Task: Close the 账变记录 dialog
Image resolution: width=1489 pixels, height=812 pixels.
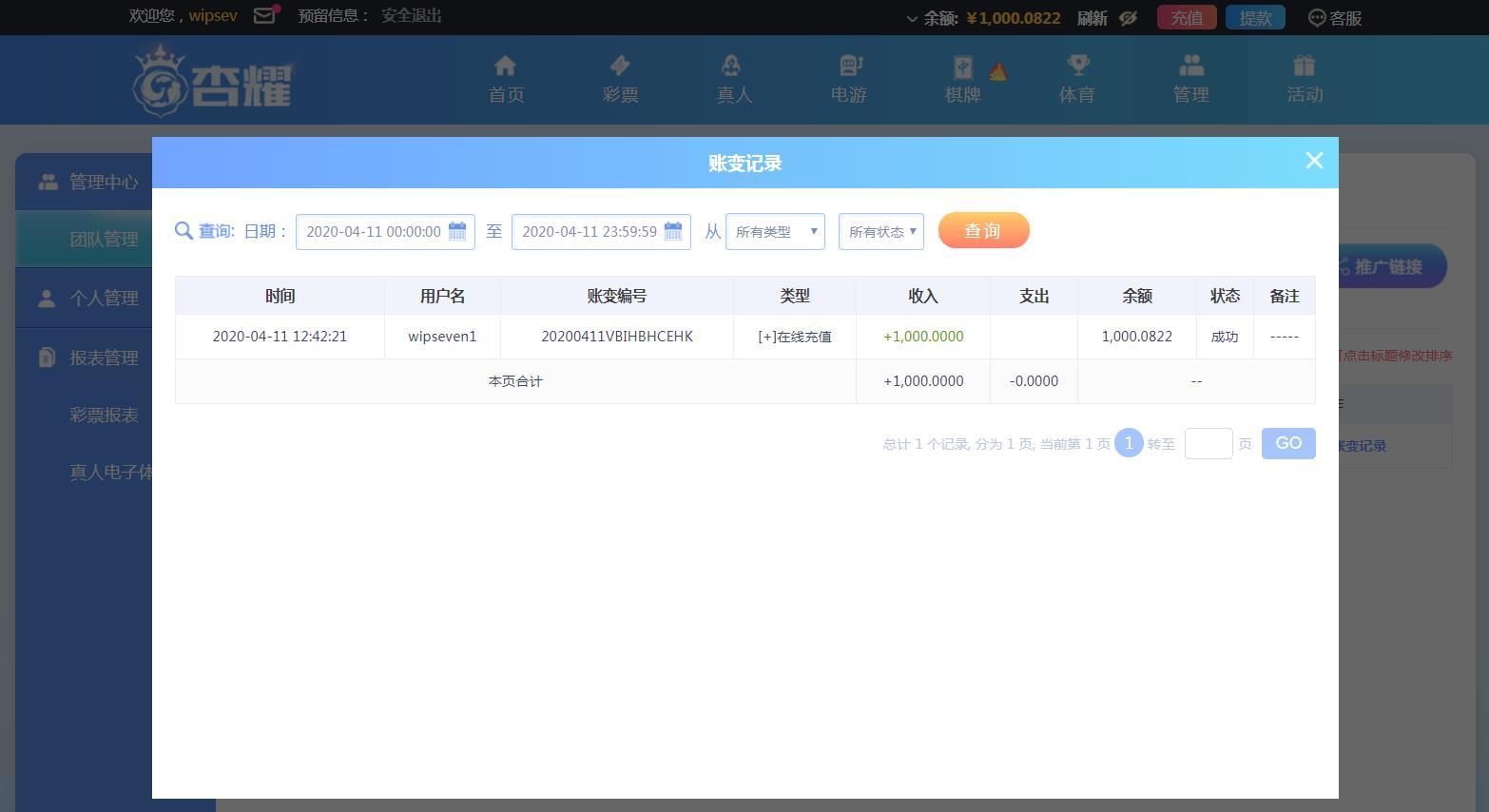Action: 1314,161
